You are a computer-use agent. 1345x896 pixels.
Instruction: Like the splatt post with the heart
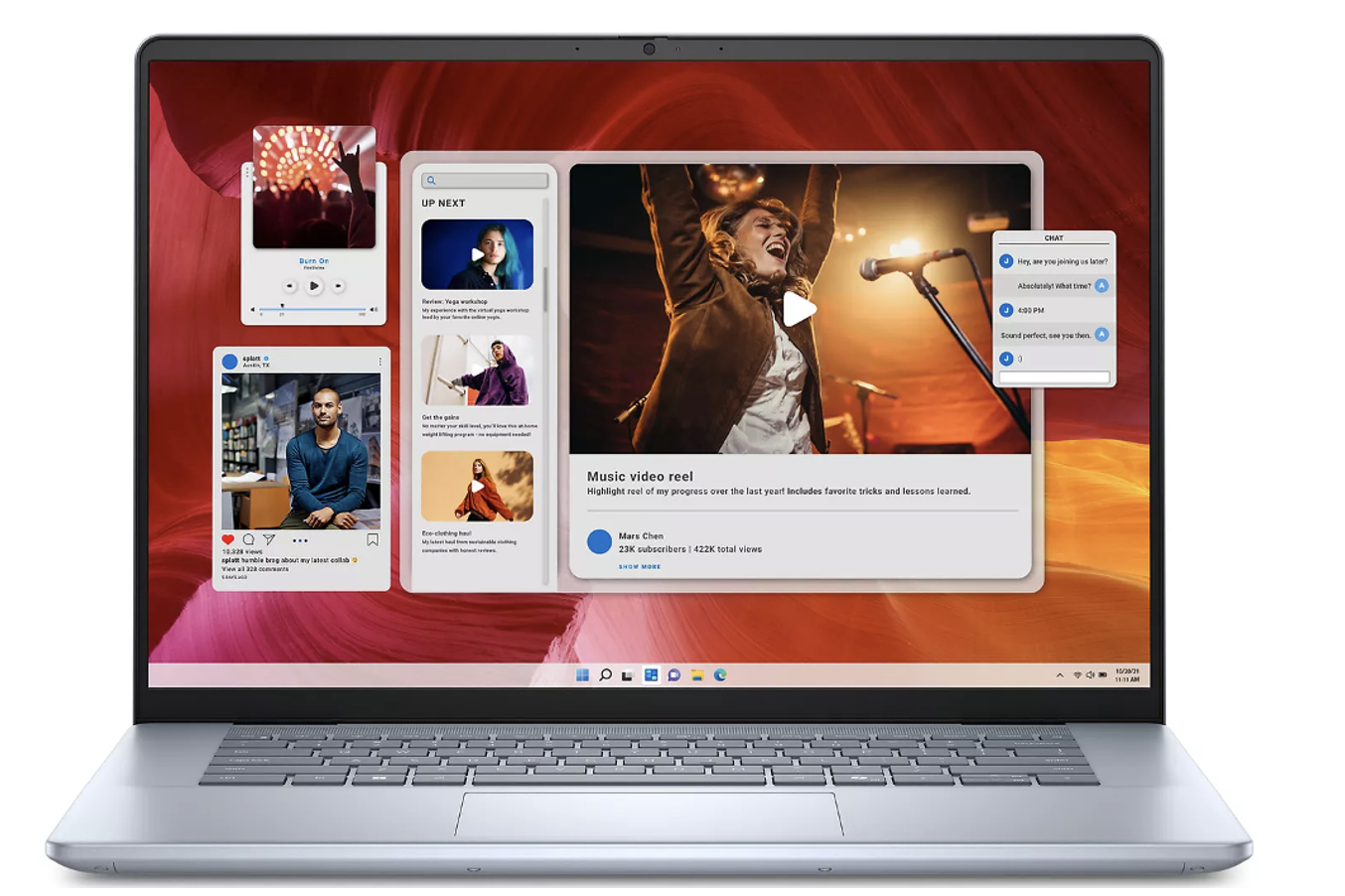pyautogui.click(x=227, y=540)
